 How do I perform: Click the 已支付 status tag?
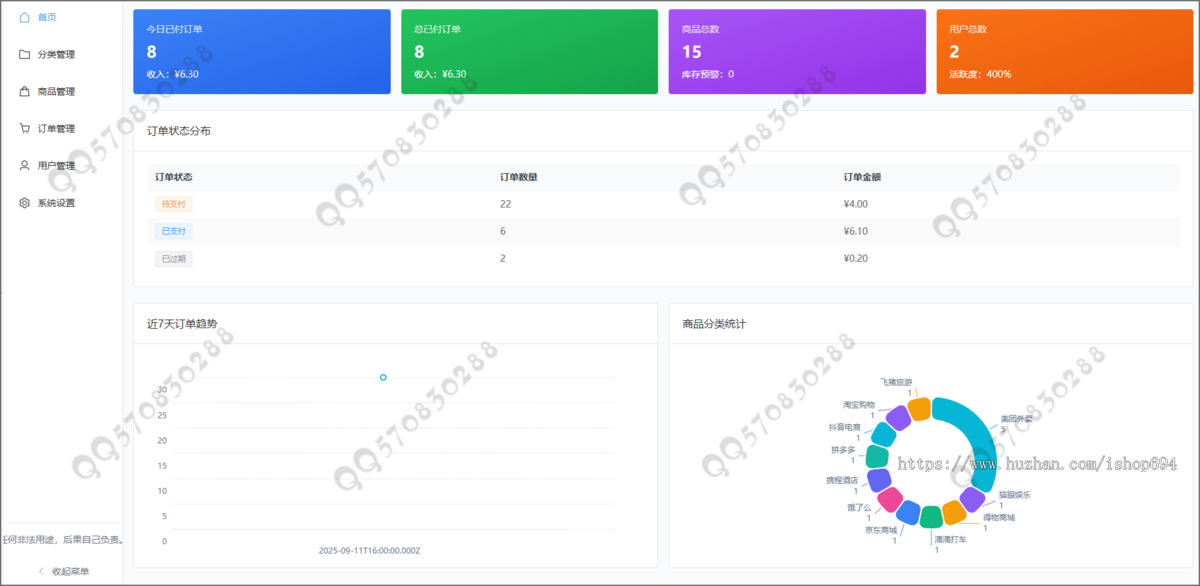click(x=174, y=231)
